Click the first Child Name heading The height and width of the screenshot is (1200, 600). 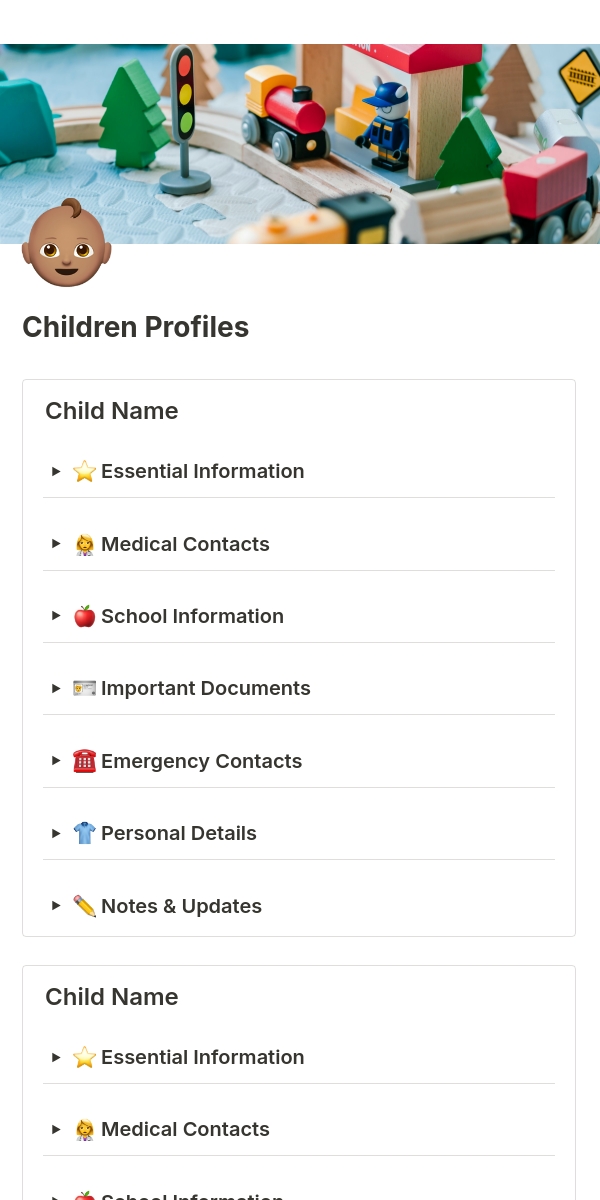click(x=112, y=411)
